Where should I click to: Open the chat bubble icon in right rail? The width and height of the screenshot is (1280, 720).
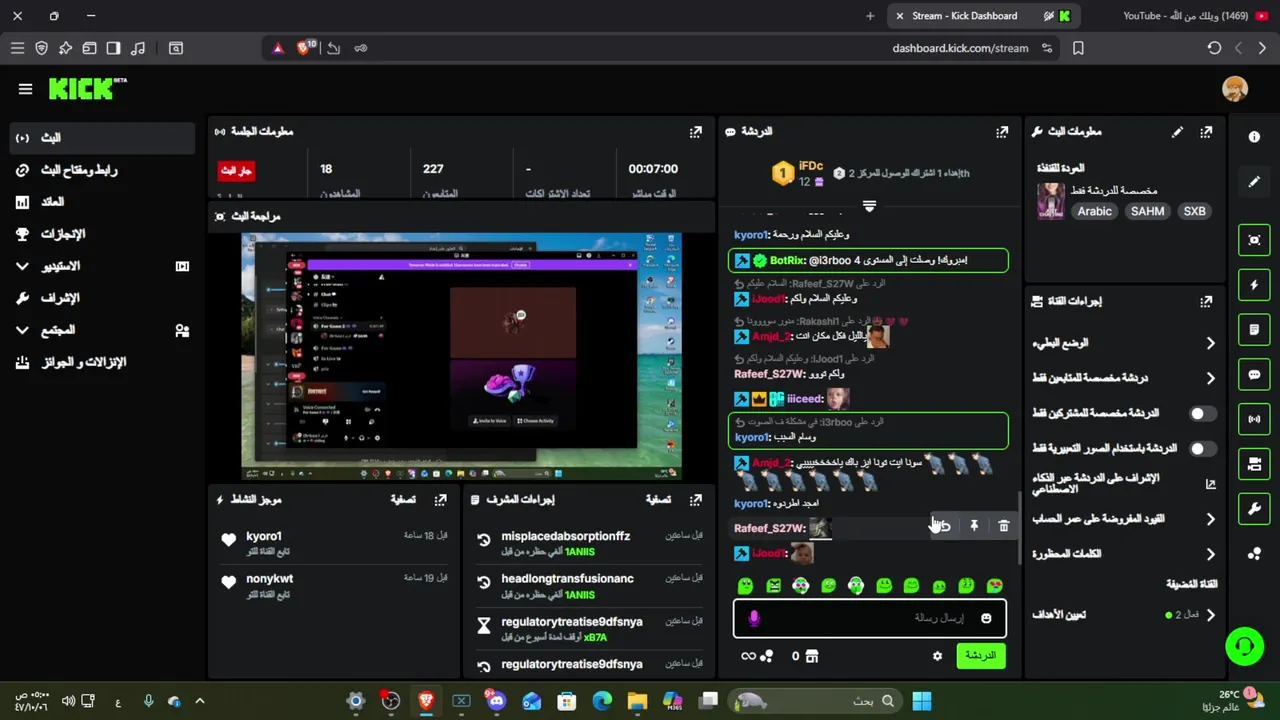(1254, 374)
